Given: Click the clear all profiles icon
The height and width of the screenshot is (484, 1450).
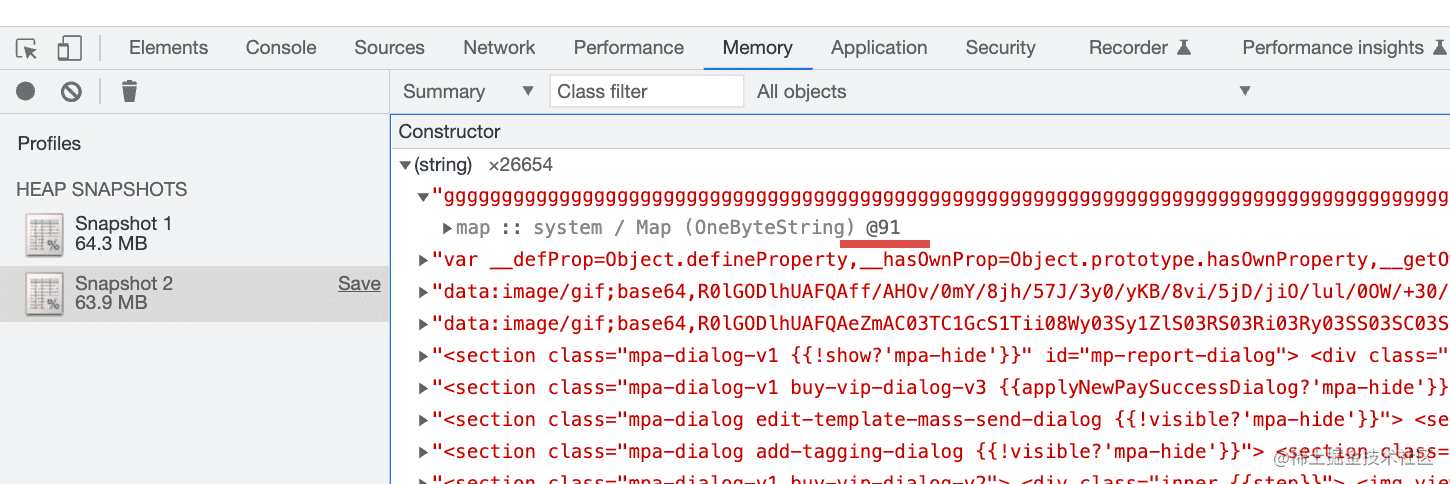Looking at the screenshot, I should point(71,92).
